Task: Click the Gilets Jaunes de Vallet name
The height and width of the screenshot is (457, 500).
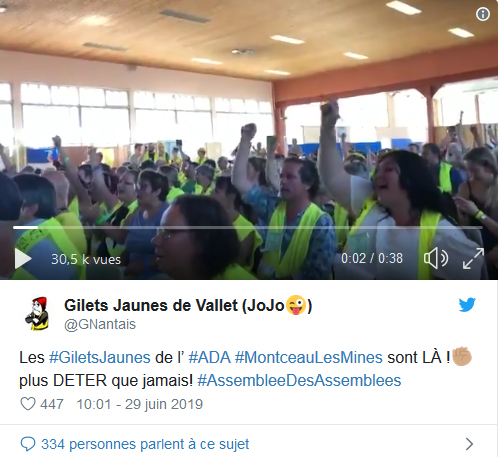Action: (x=188, y=305)
